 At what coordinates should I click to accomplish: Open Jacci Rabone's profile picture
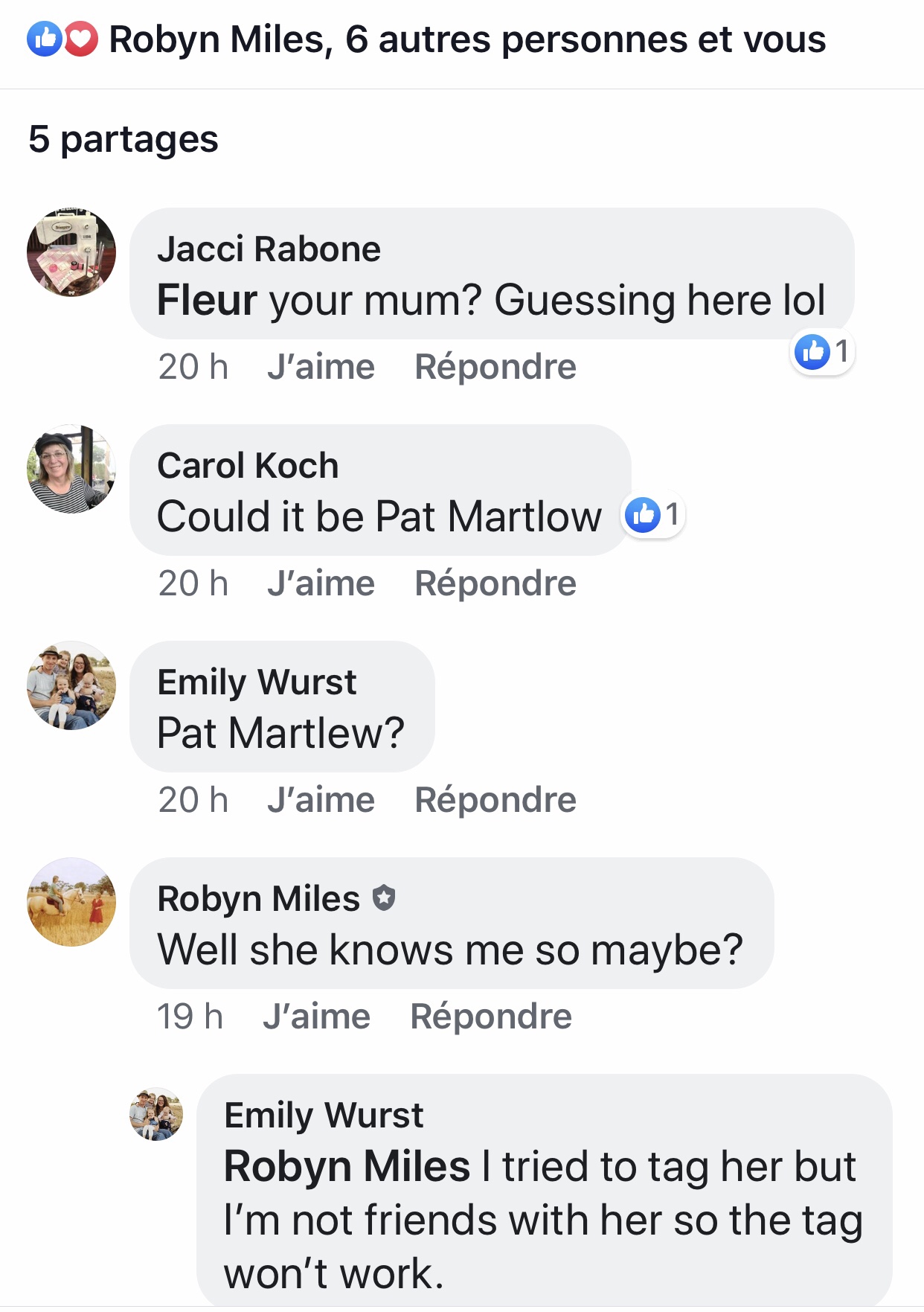[x=71, y=252]
